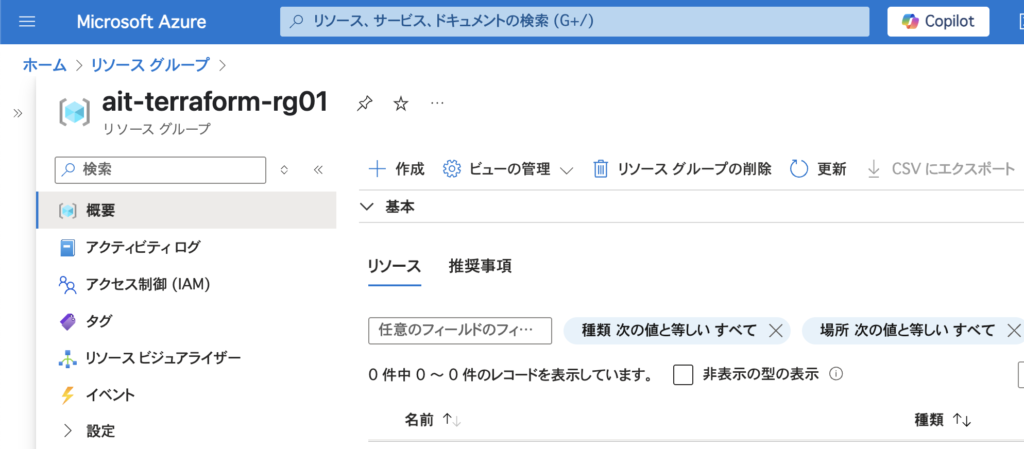
Task: Switch to 推奨事項 tab
Action: [480, 266]
